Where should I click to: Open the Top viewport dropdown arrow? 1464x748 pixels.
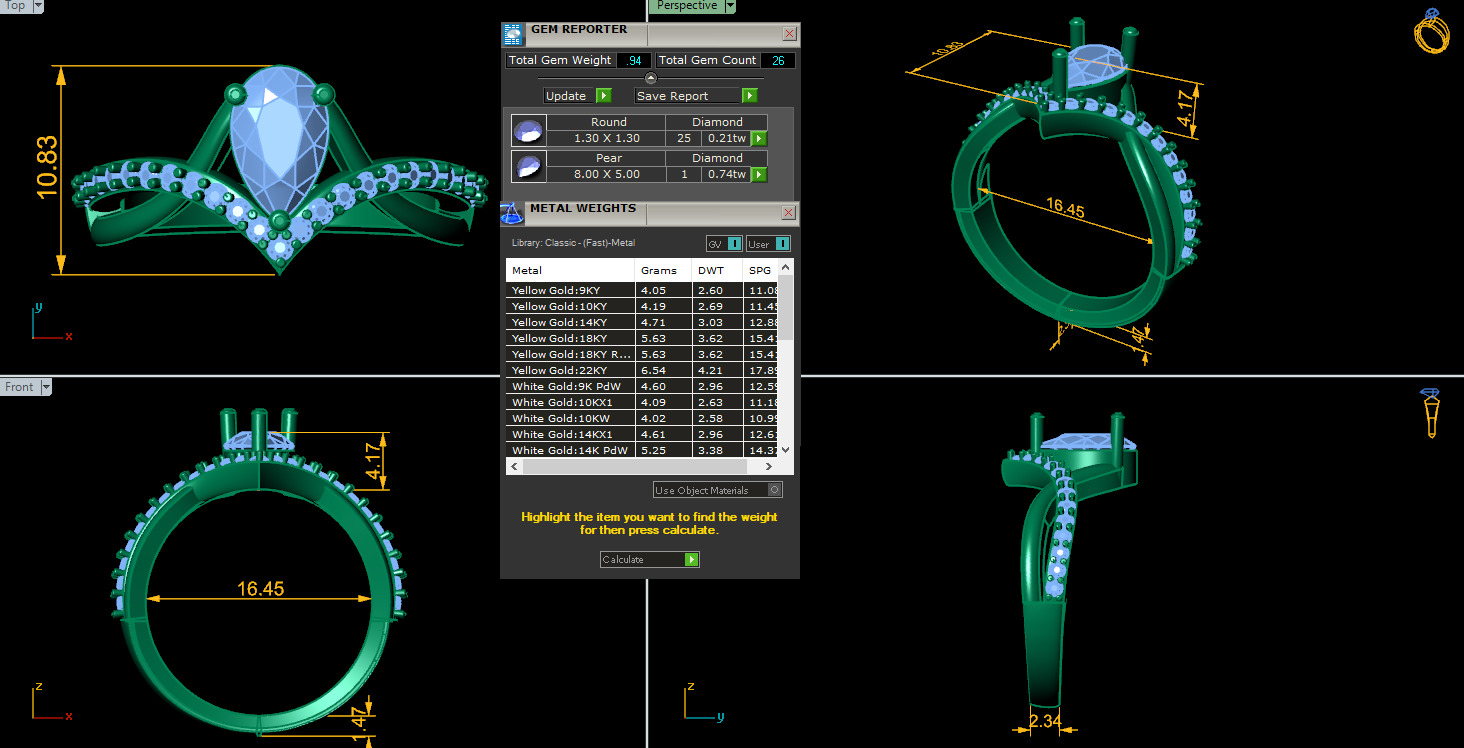click(38, 6)
